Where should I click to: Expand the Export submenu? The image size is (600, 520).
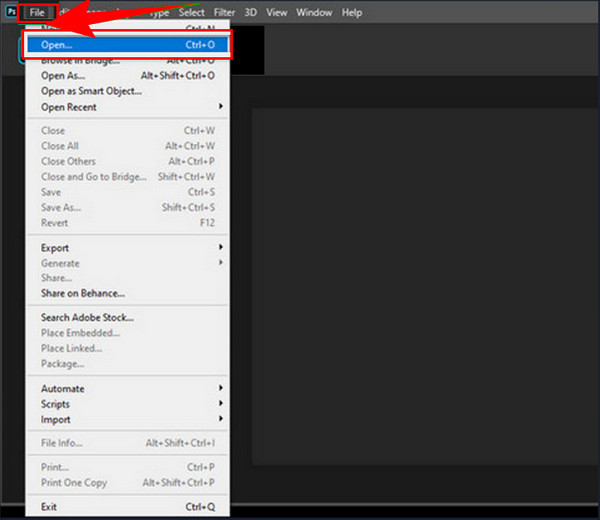[127, 248]
